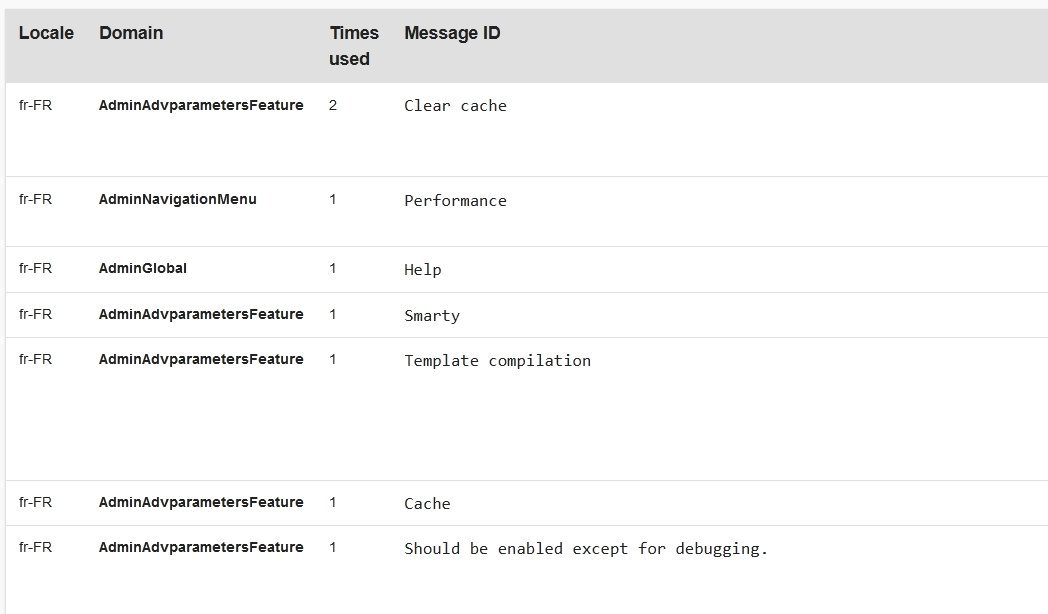Select the 'Performance' message ID text
The image size is (1048, 614).
[x=455, y=201]
